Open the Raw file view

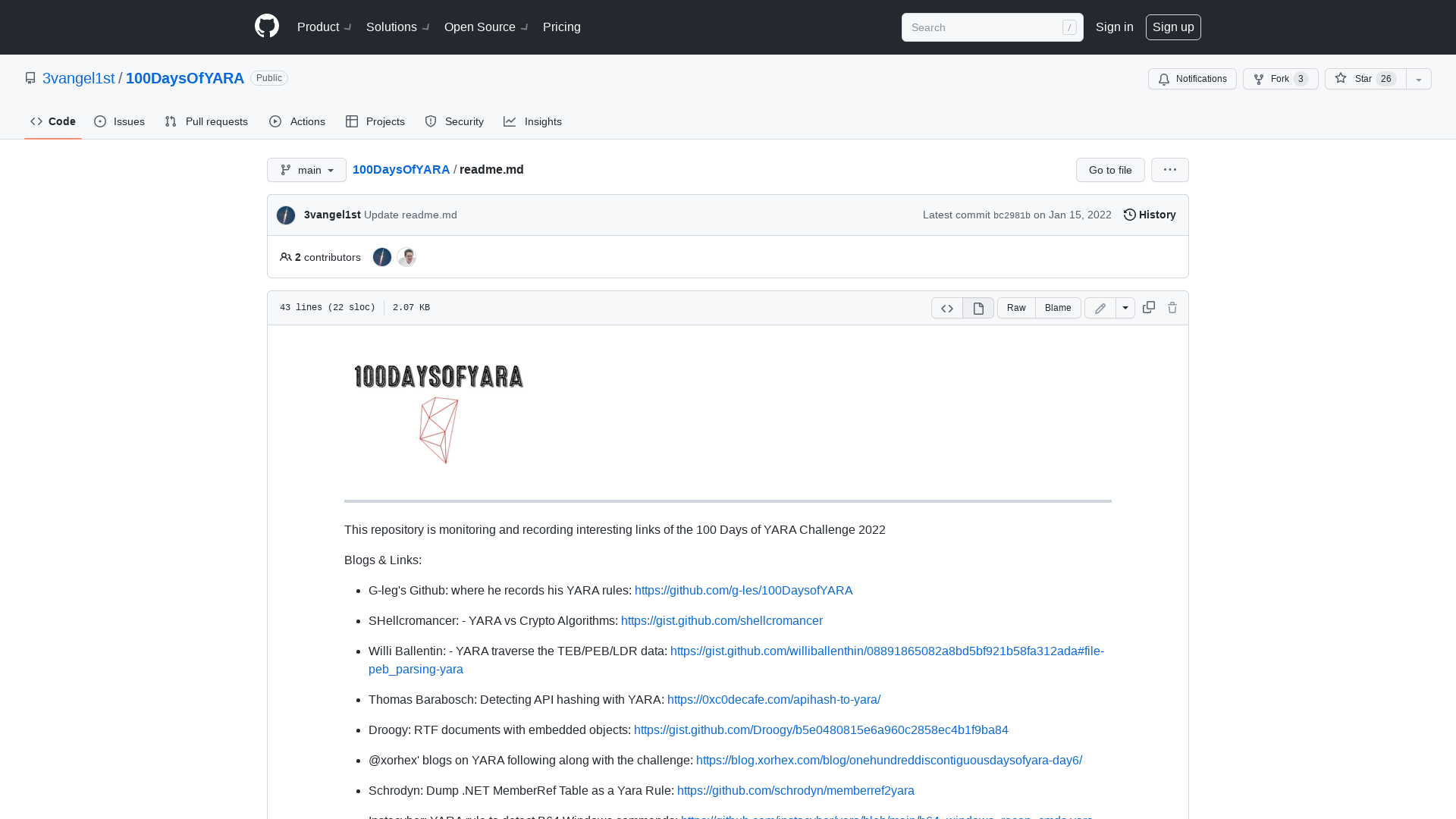click(1016, 308)
